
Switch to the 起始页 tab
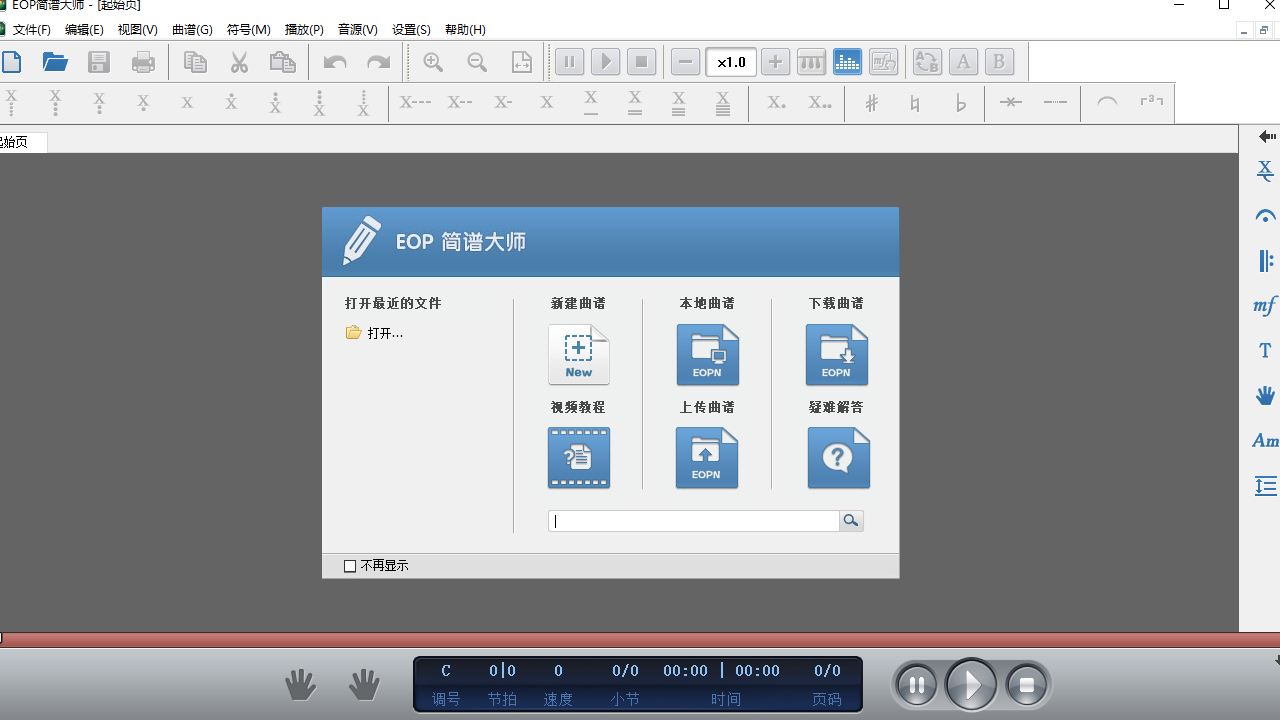coord(22,142)
